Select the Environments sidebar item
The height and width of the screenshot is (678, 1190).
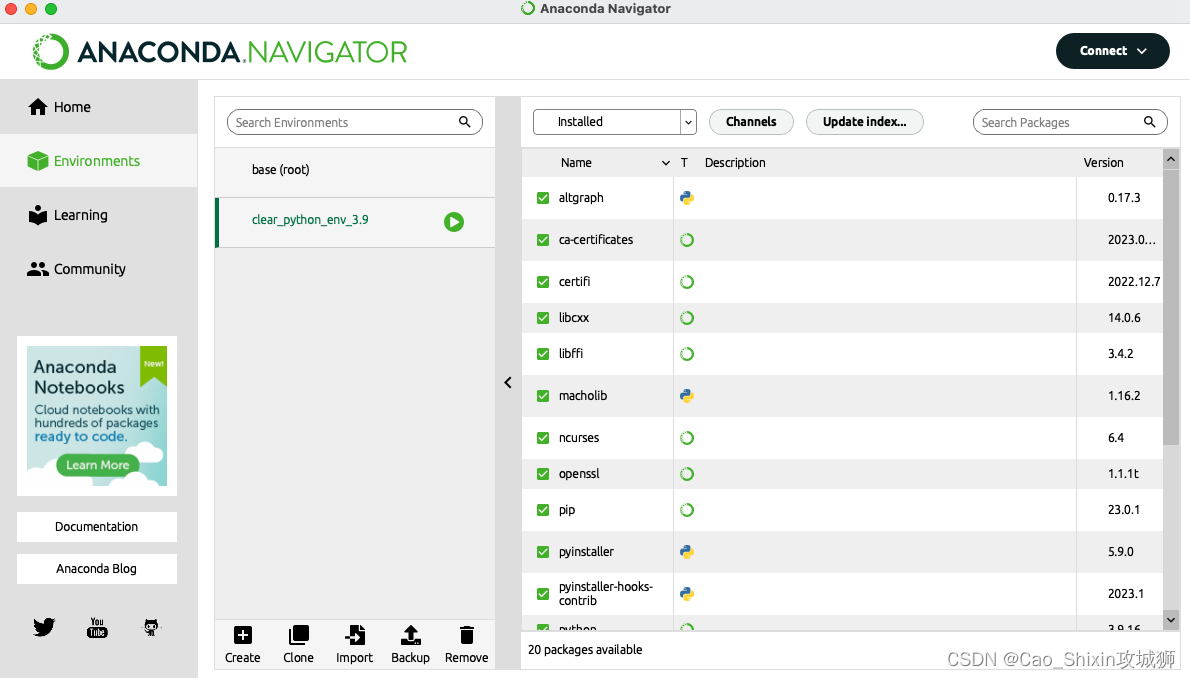pyautogui.click(x=98, y=161)
